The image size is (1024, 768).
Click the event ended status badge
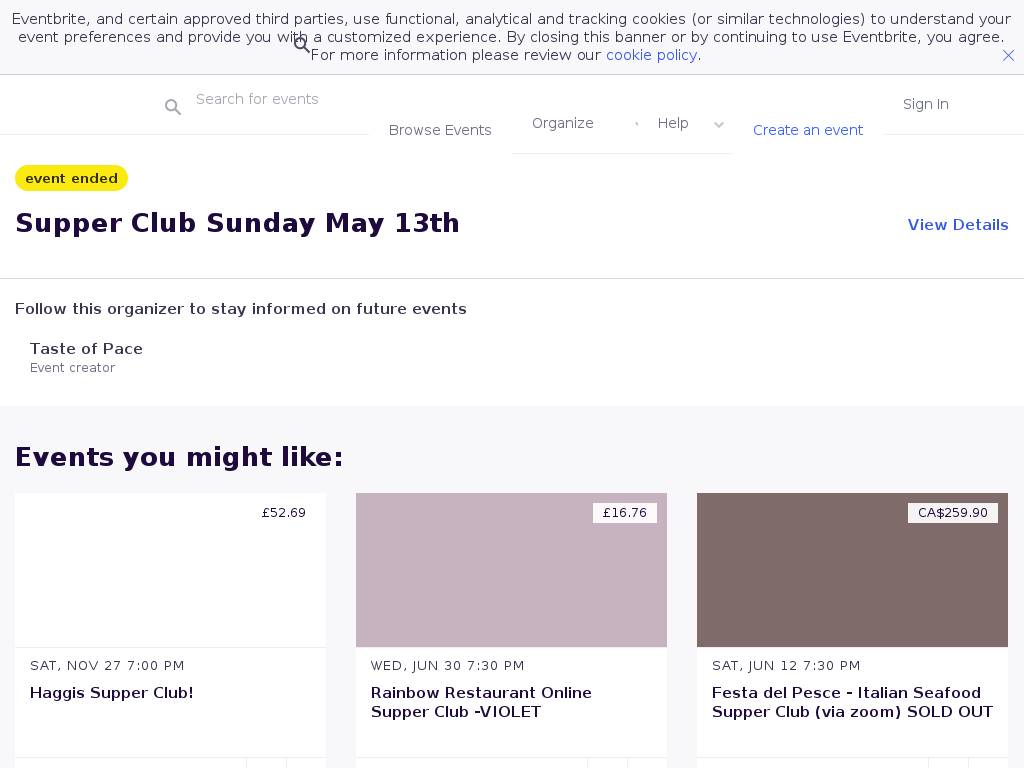click(71, 178)
